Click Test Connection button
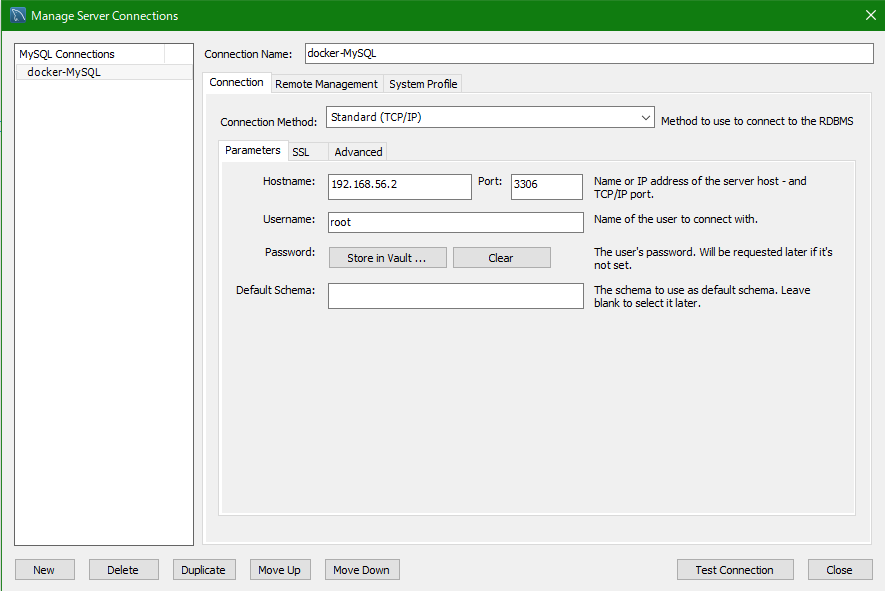This screenshot has height=591, width=885. pos(735,570)
